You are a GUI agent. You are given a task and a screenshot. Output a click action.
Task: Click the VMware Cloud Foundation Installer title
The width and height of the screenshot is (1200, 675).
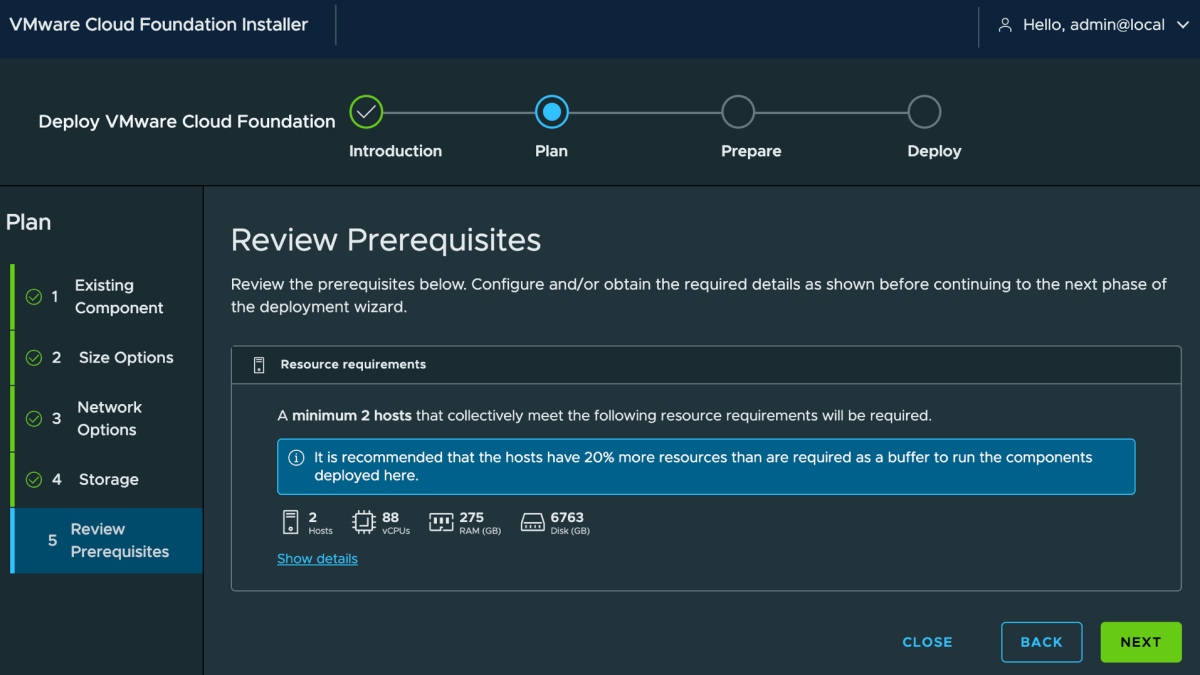(159, 25)
